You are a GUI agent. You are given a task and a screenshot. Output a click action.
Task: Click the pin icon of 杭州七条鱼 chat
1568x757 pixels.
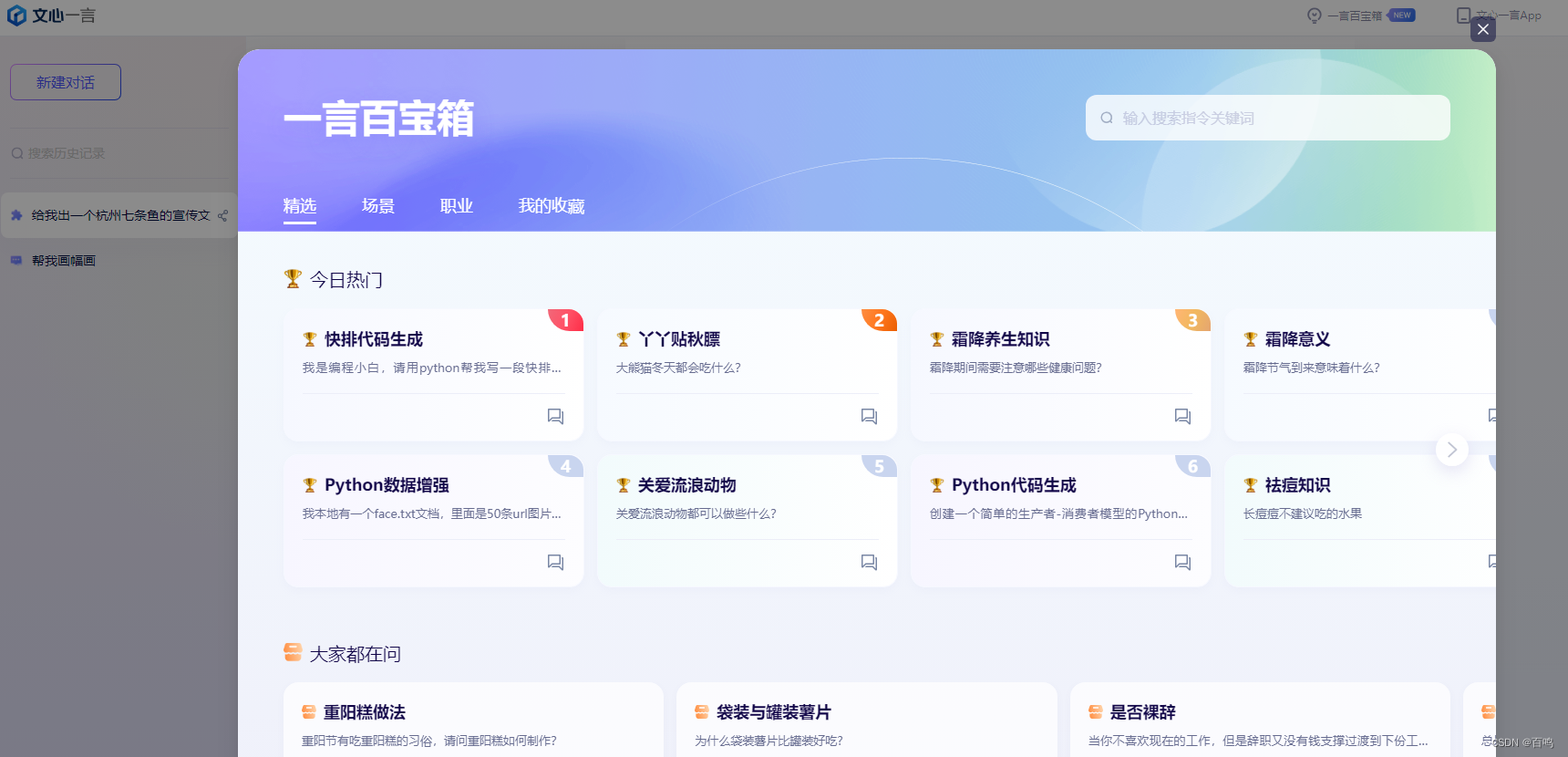[x=16, y=215]
